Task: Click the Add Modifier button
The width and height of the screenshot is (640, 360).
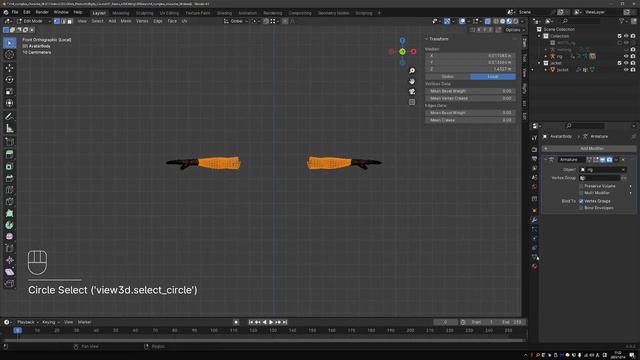Action: pos(589,148)
